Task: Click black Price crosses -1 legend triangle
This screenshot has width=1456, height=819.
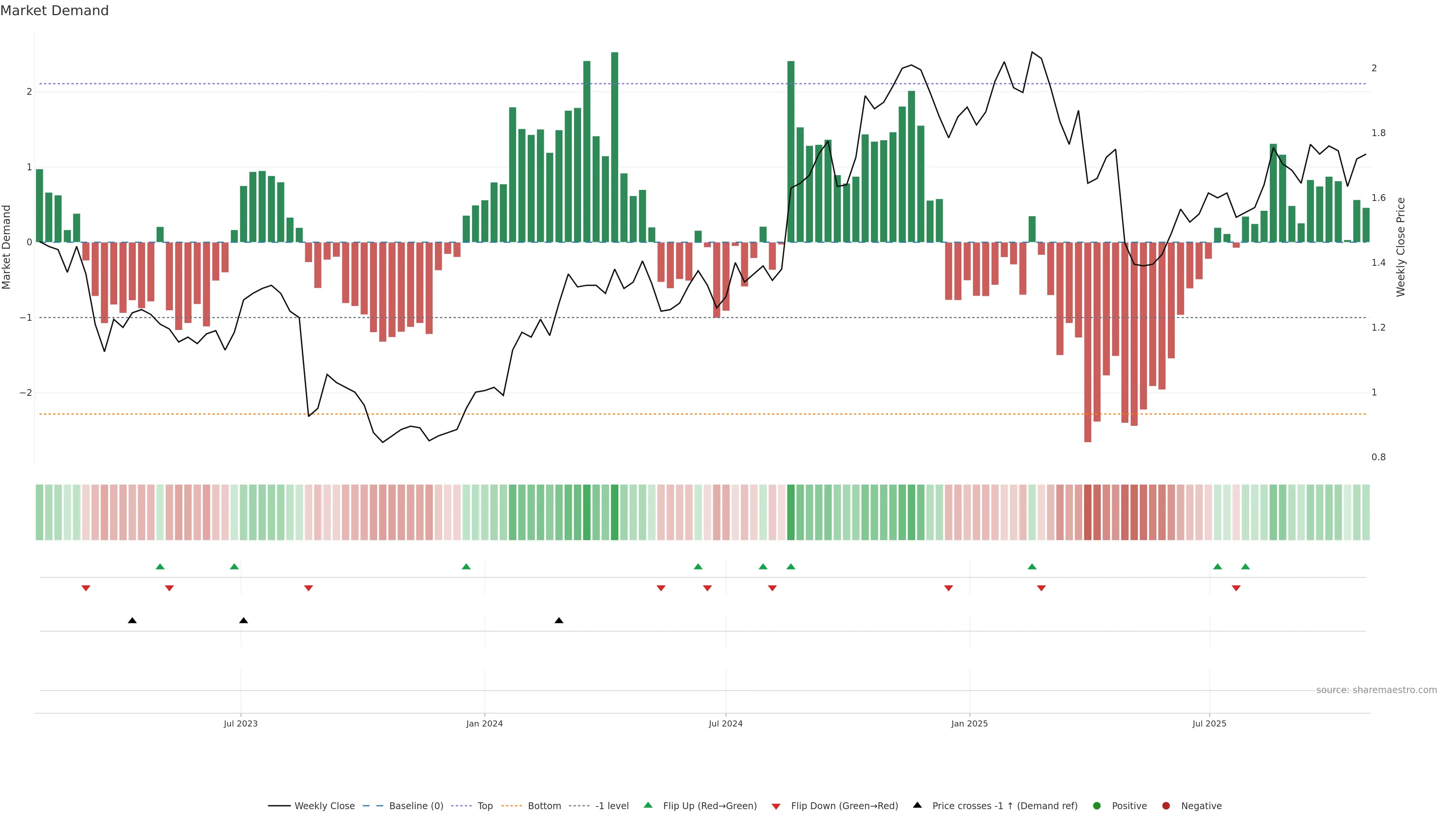Action: tap(917, 805)
